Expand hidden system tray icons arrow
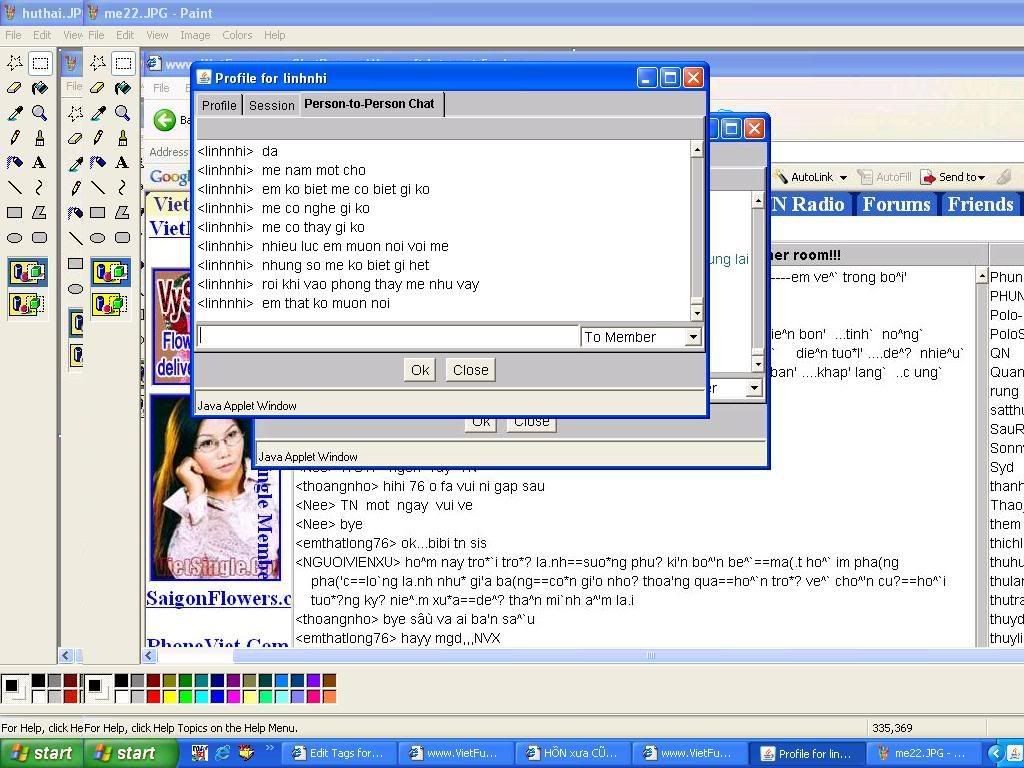This screenshot has width=1024, height=768. [994, 753]
